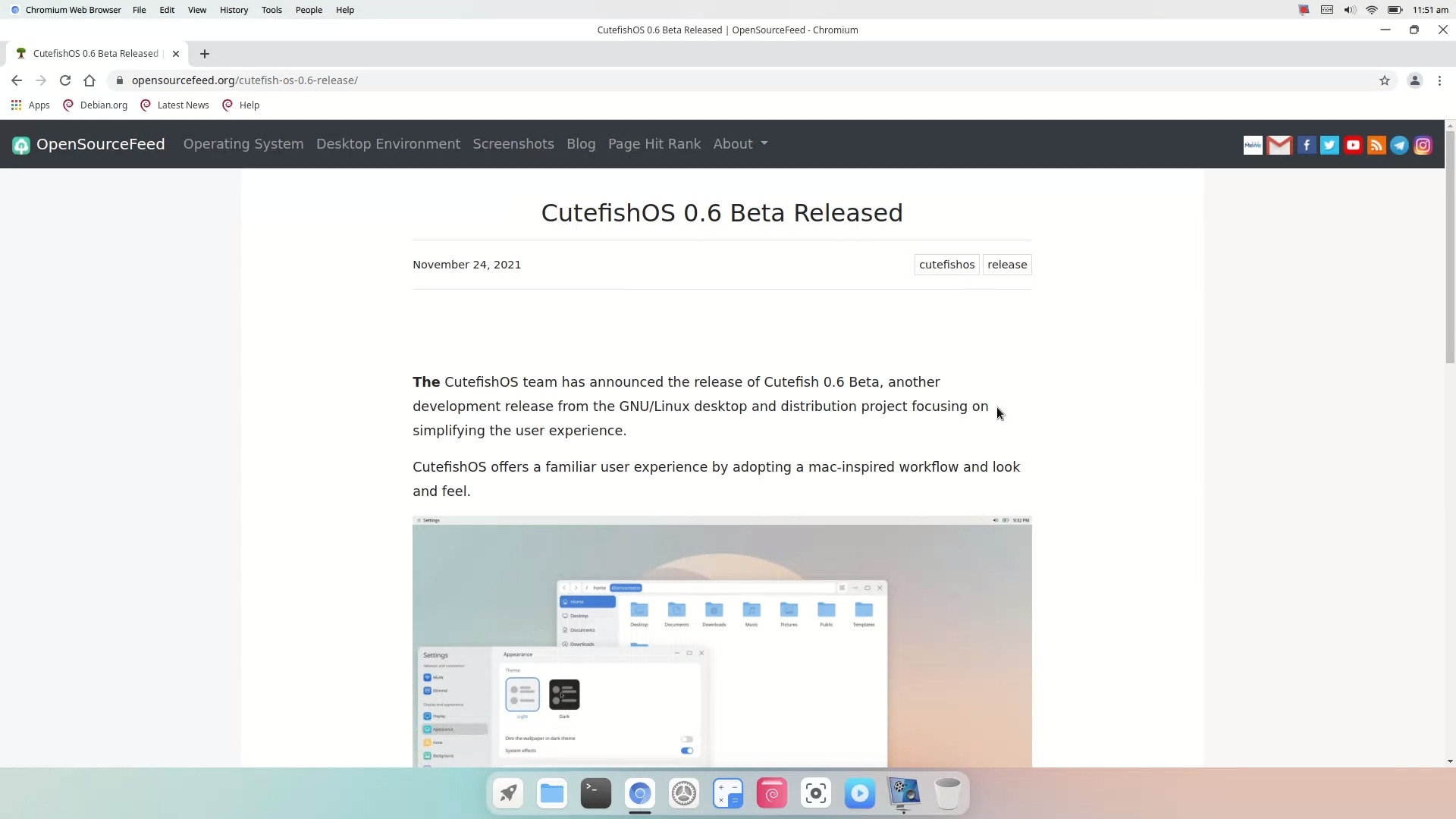Open the YouTube channel icon
Image resolution: width=1456 pixels, height=819 pixels.
click(1353, 145)
